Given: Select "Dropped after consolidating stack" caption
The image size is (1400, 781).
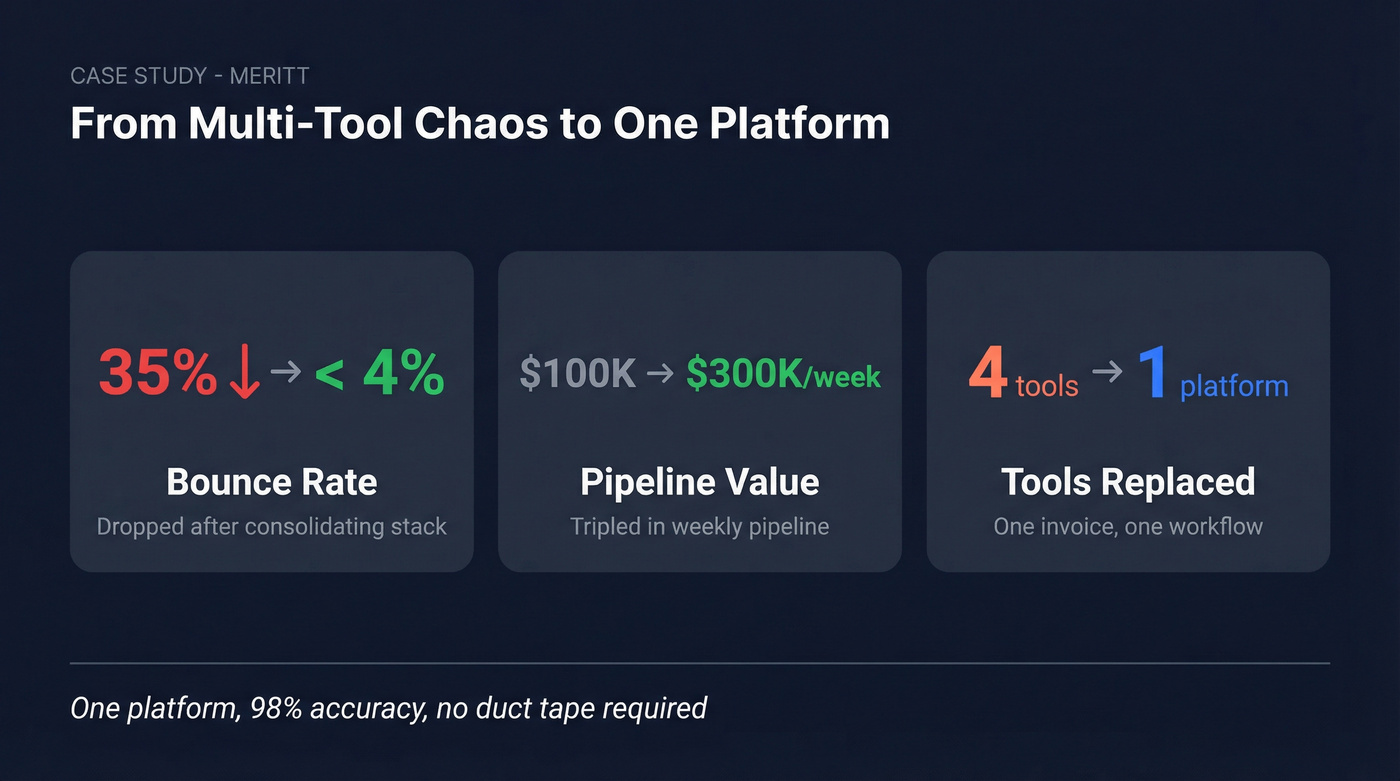Looking at the screenshot, I should coord(272,526).
